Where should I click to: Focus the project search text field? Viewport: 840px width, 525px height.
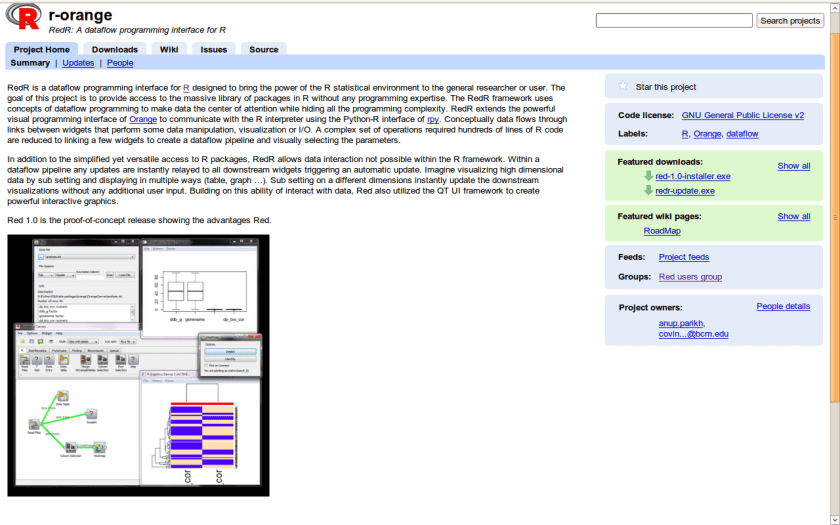point(673,20)
